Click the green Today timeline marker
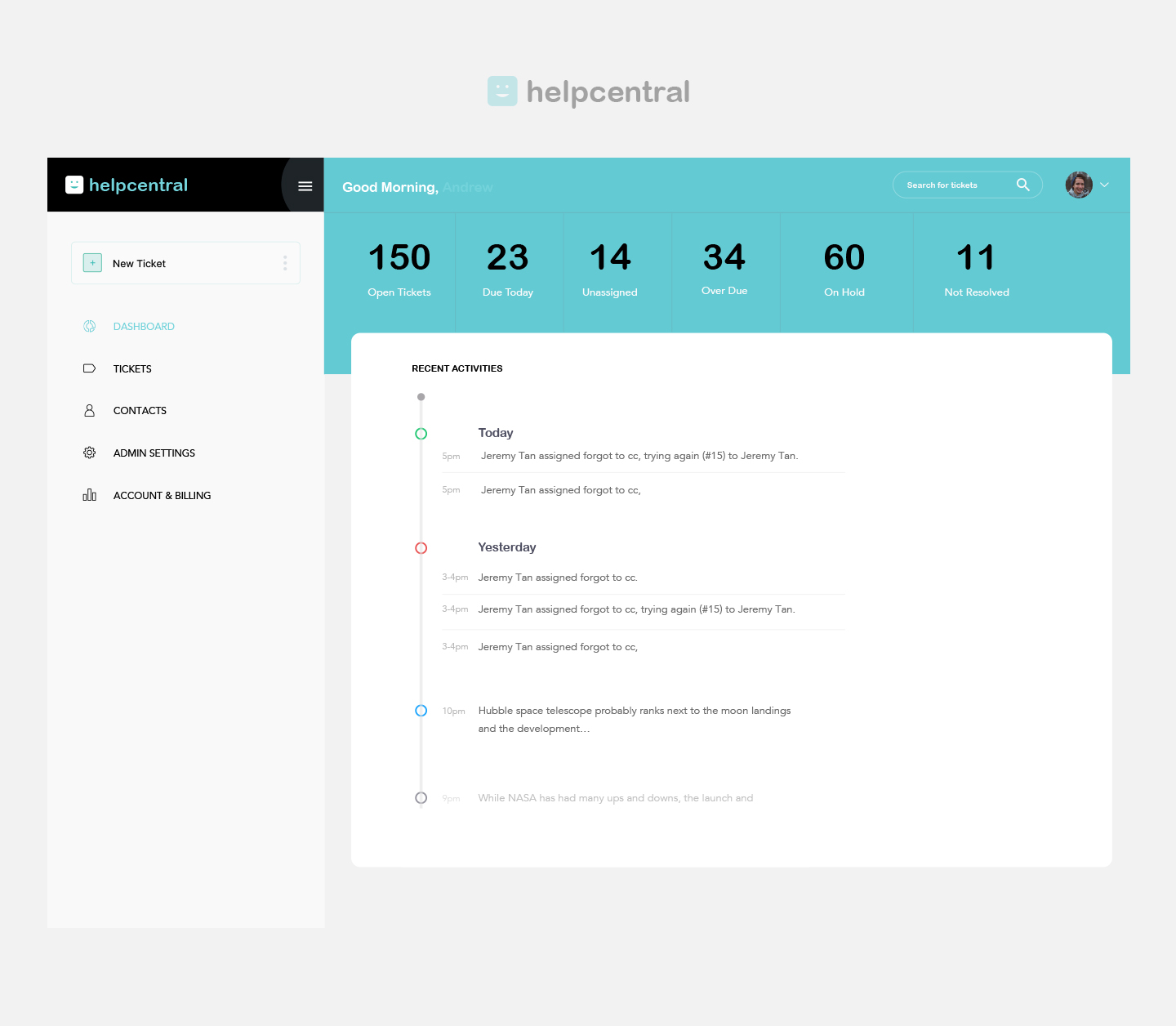 tap(421, 434)
